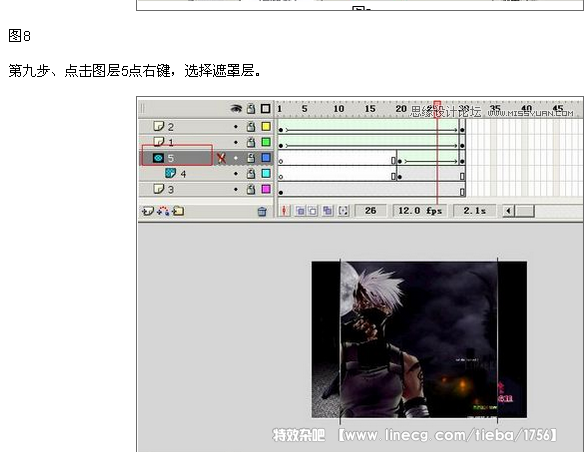587x452 pixels.
Task: Click the Center Frame icon
Action: pos(284,211)
